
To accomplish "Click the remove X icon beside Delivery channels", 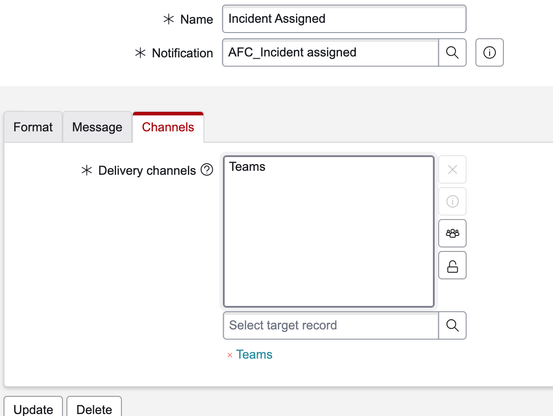I will 452,170.
